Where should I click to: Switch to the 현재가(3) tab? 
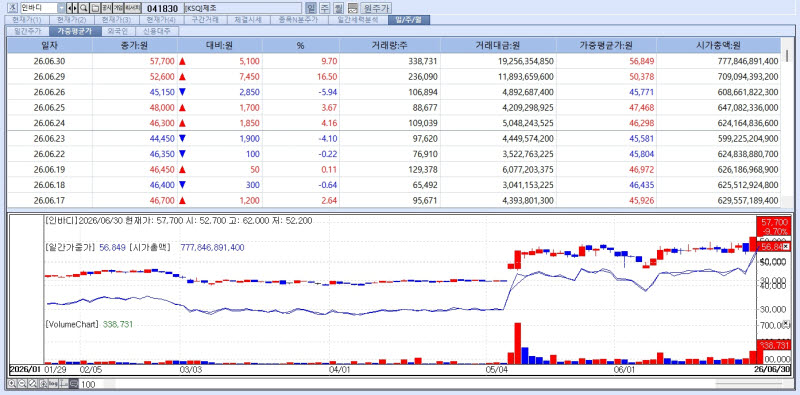[116, 20]
